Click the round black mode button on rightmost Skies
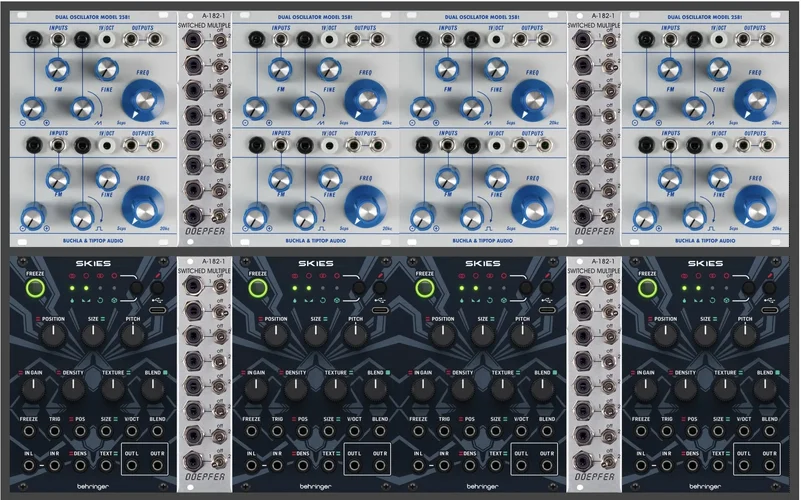 (748, 288)
